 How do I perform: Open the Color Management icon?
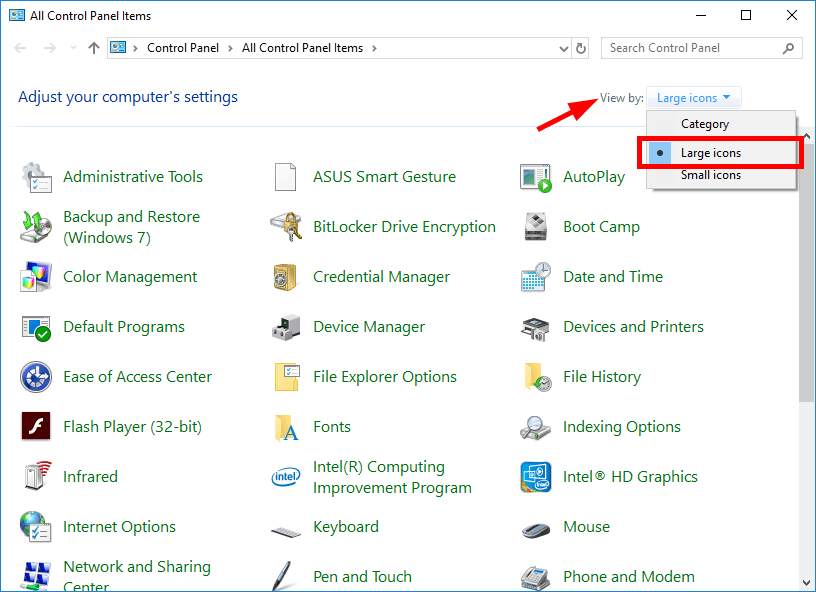click(x=36, y=277)
